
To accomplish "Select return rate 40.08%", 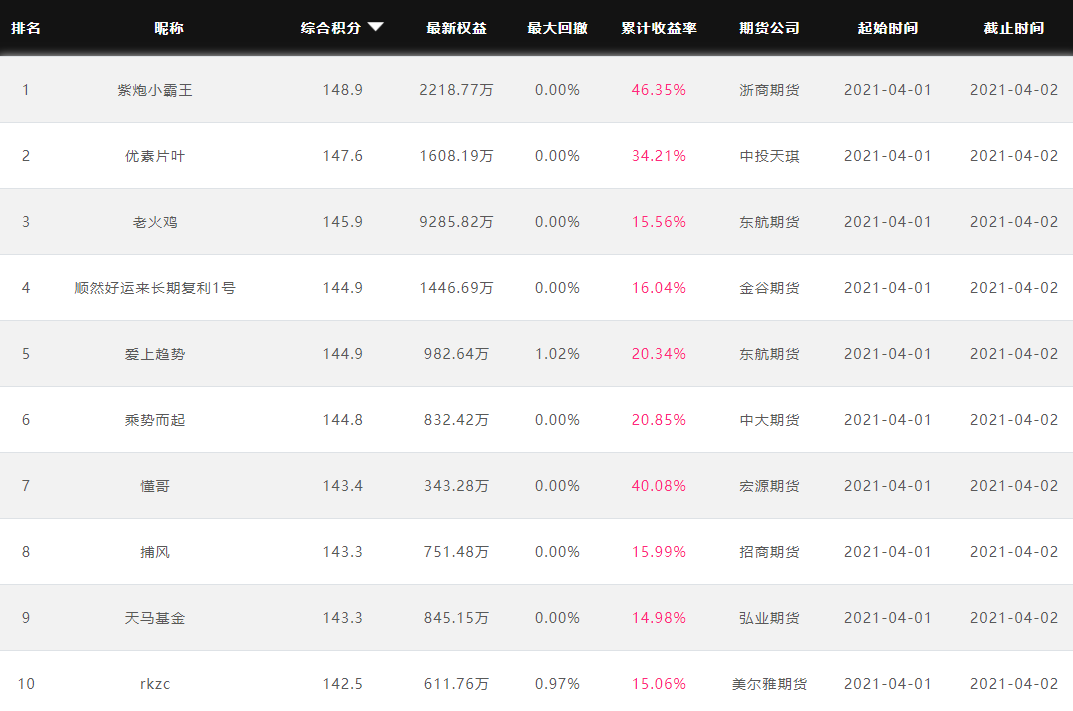I will (659, 487).
